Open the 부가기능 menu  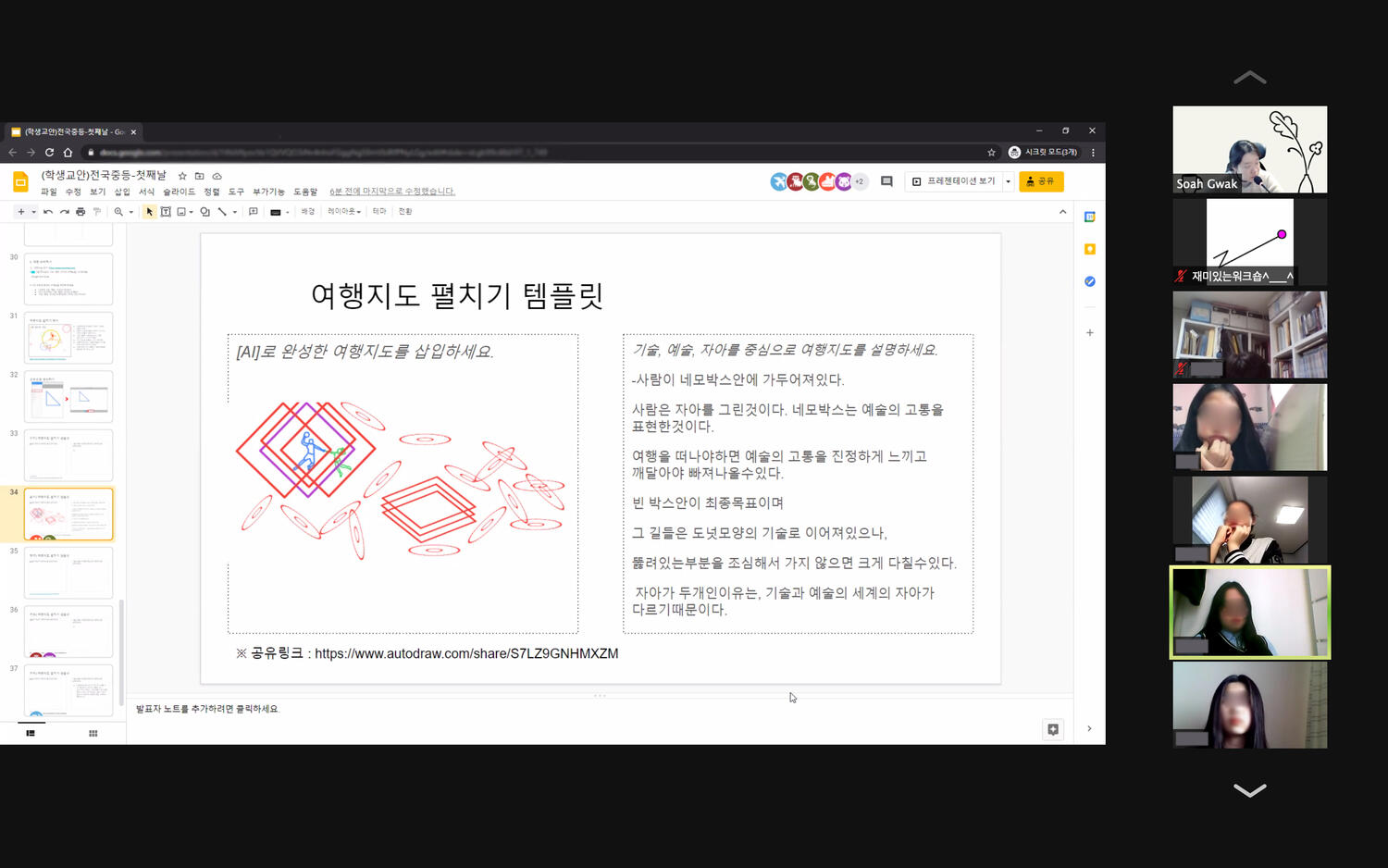coord(269,192)
